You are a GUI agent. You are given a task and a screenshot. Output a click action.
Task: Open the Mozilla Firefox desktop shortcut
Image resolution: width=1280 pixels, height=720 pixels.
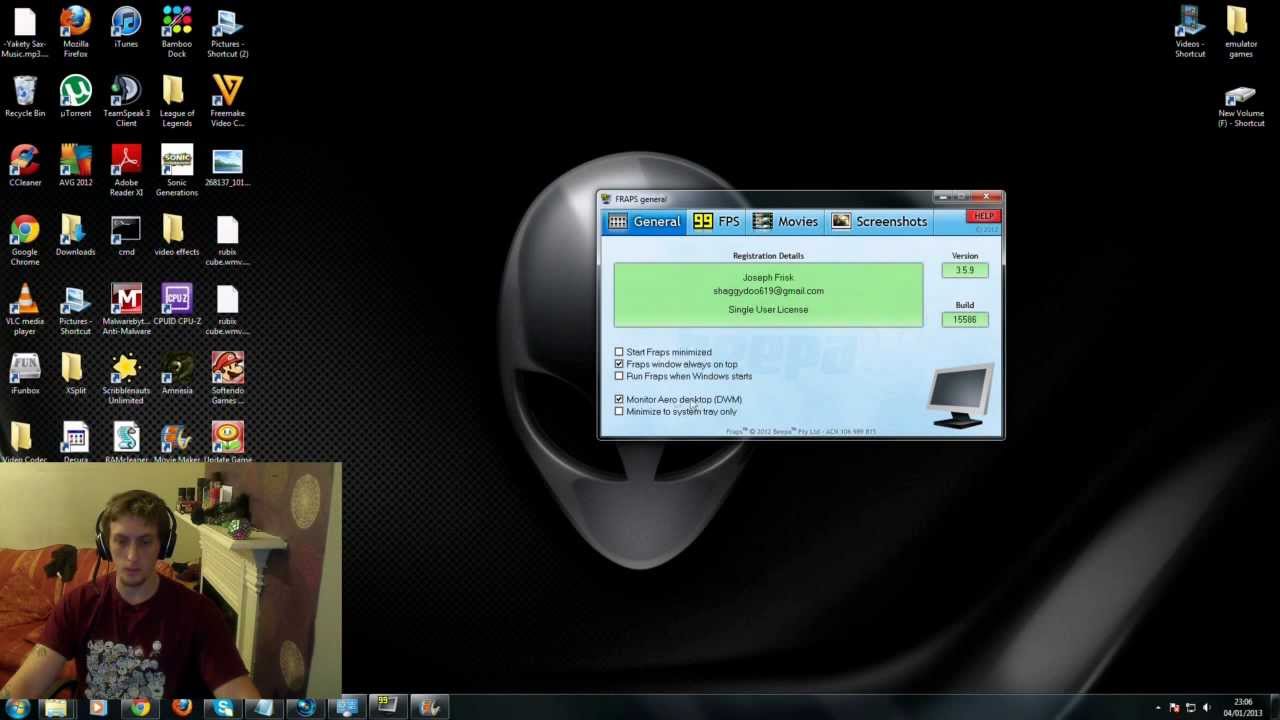75,32
